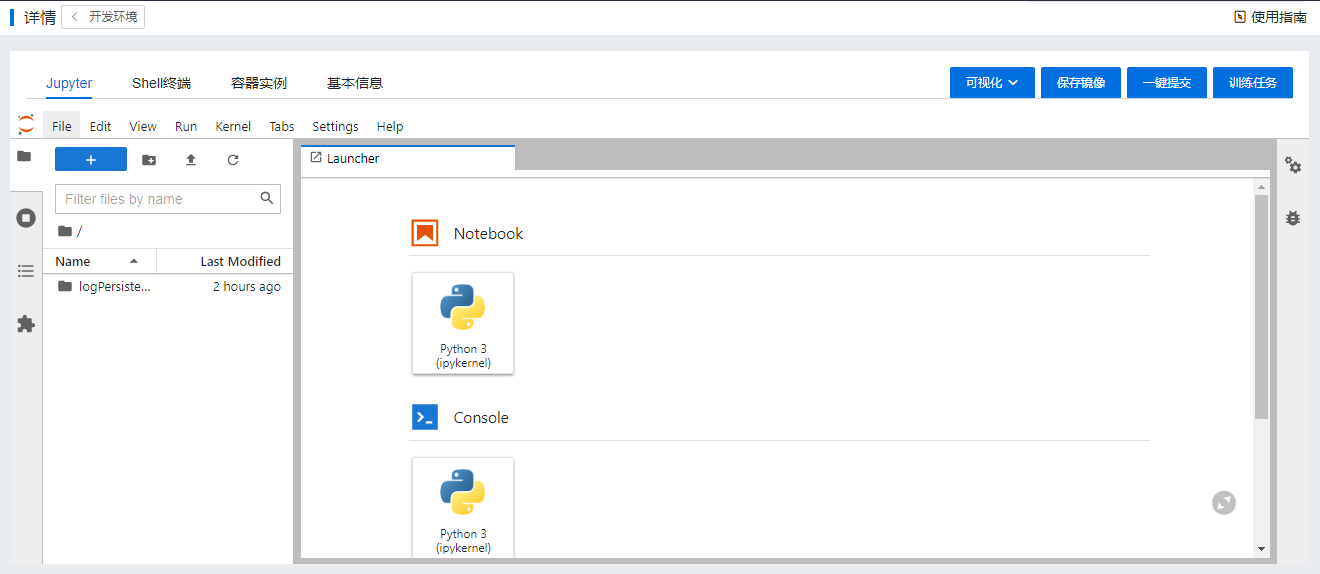Click the upload files icon
This screenshot has width=1320, height=574.
(191, 160)
